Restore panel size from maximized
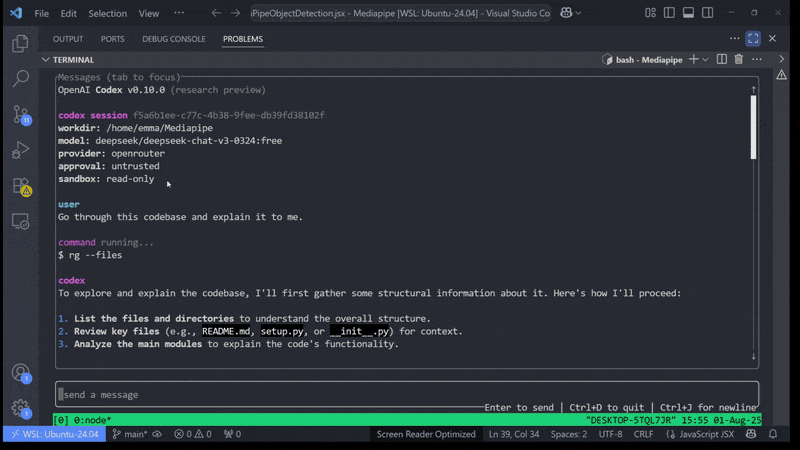The image size is (800, 450). click(x=753, y=38)
